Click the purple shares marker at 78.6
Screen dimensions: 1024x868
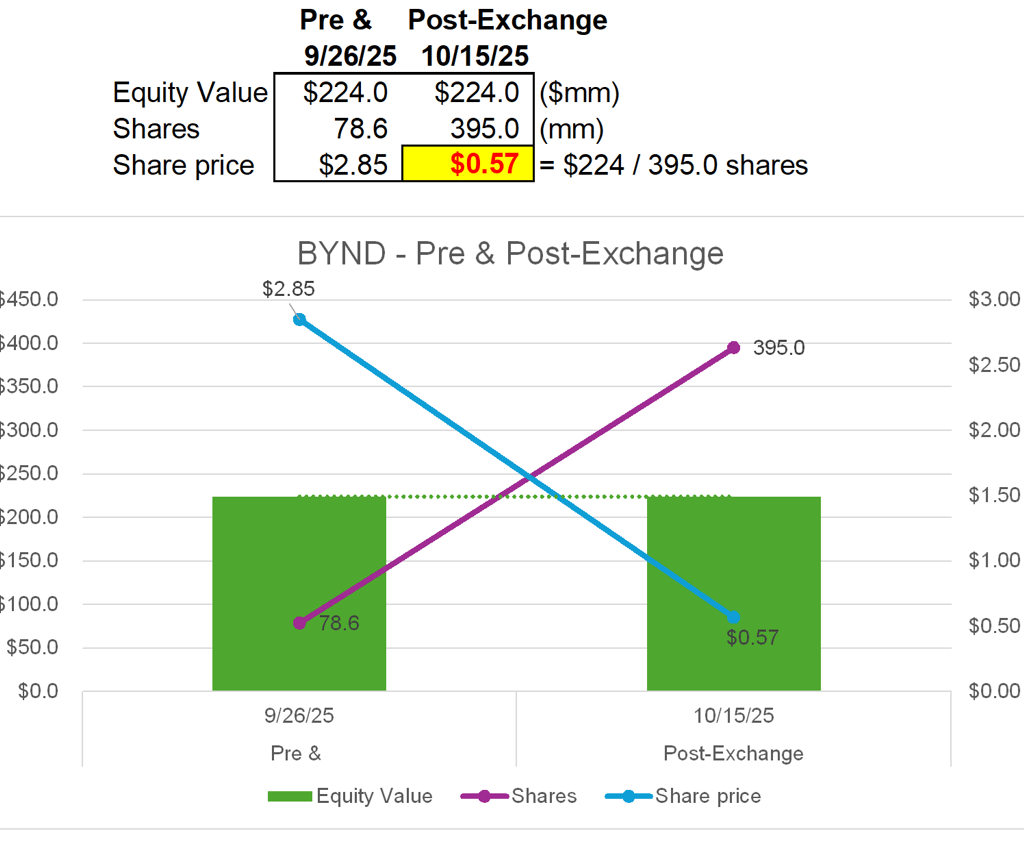point(300,623)
